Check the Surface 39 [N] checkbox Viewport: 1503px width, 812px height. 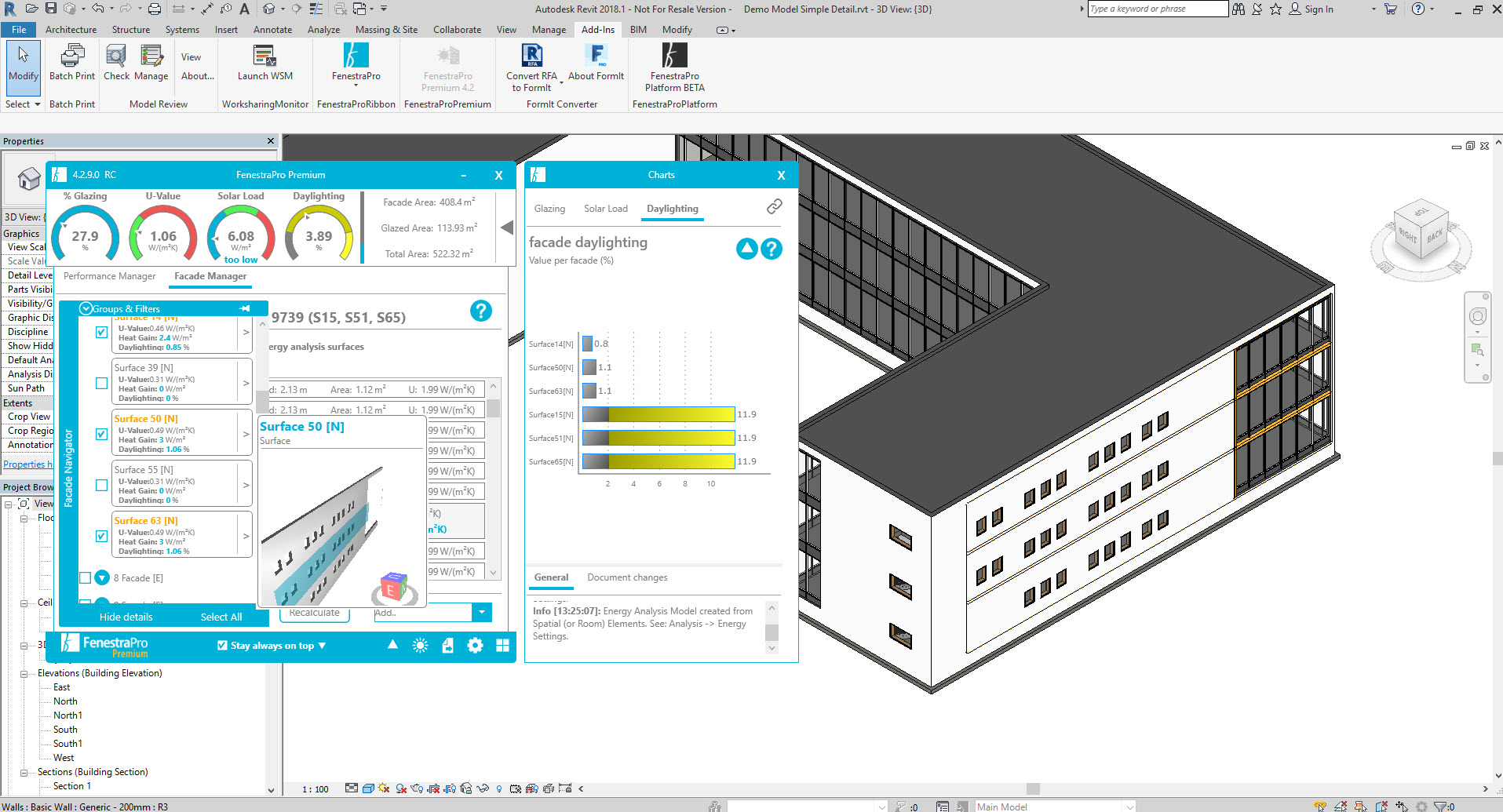pyautogui.click(x=101, y=383)
